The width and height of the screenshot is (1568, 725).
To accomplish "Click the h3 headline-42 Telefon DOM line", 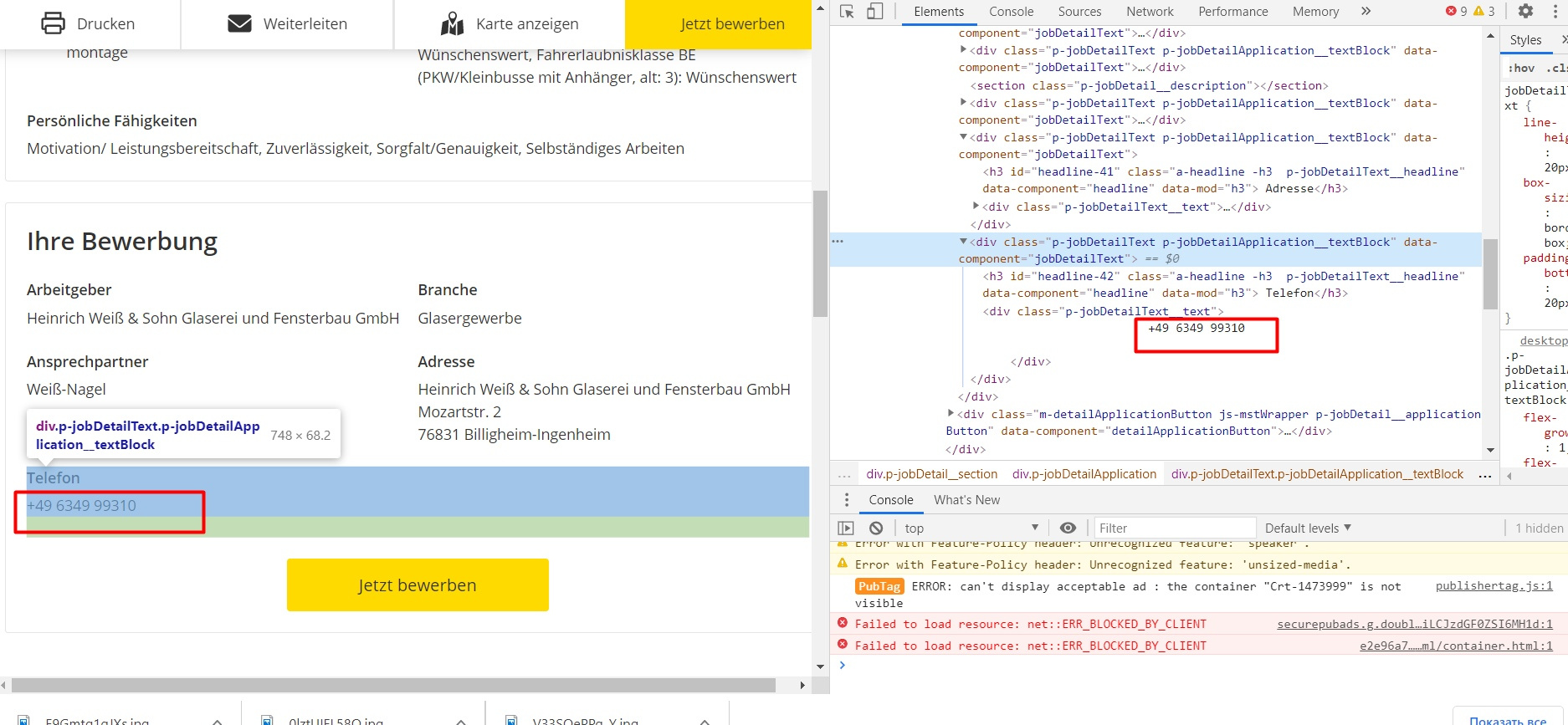I will (x=1223, y=284).
